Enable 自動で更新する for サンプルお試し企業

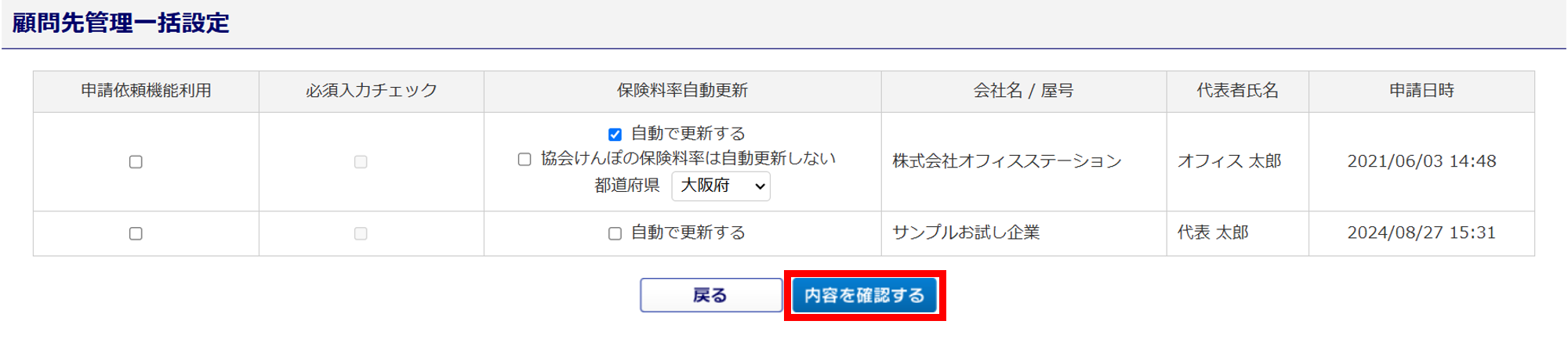click(x=615, y=233)
